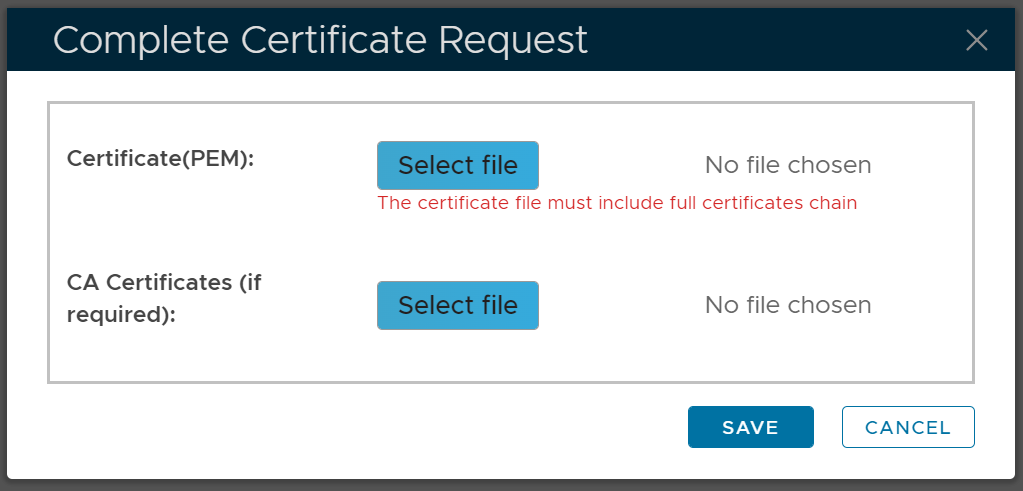Click the word "Request" in the title
Screen dimensions: 1023x491
coord(511,40)
